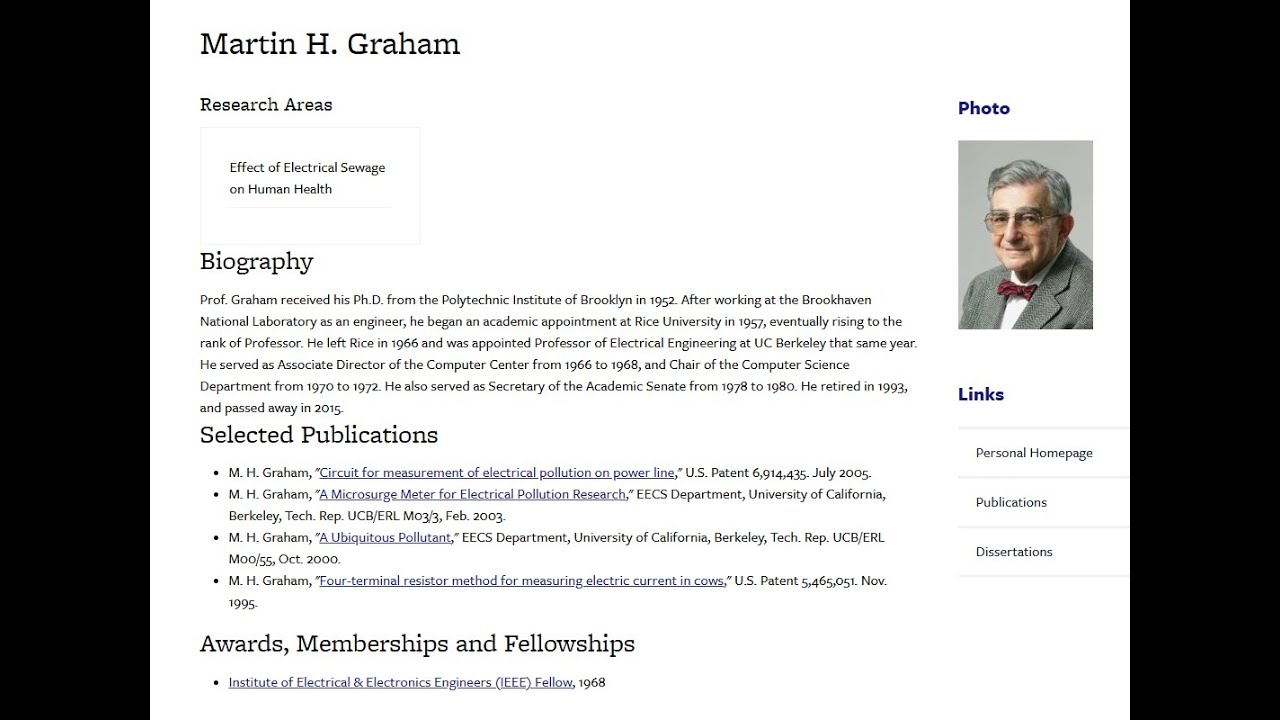1280x720 pixels.
Task: Open the 'Four-terminal resistor method' patent link
Action: click(521, 581)
